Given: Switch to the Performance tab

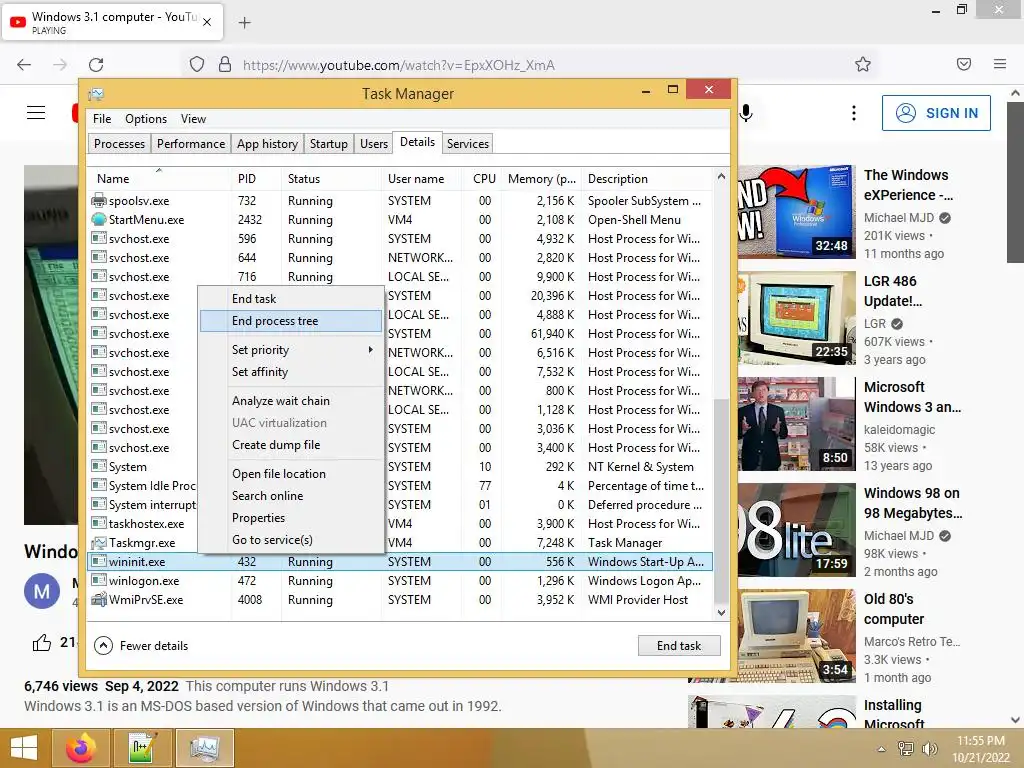Looking at the screenshot, I should click(191, 144).
